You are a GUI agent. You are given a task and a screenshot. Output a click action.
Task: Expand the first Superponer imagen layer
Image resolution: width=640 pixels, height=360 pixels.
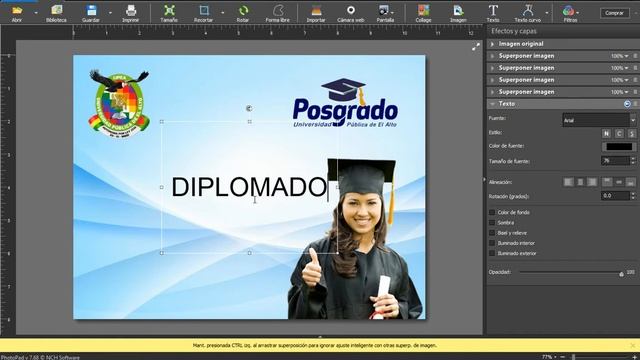point(492,56)
